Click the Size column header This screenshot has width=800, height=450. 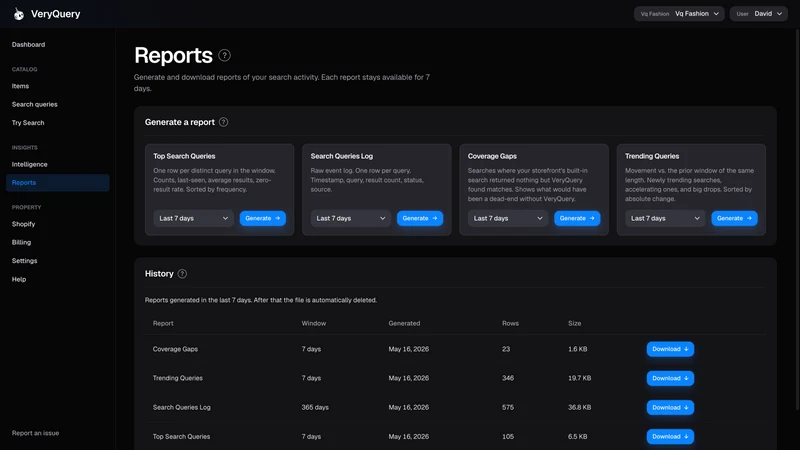[x=574, y=323]
